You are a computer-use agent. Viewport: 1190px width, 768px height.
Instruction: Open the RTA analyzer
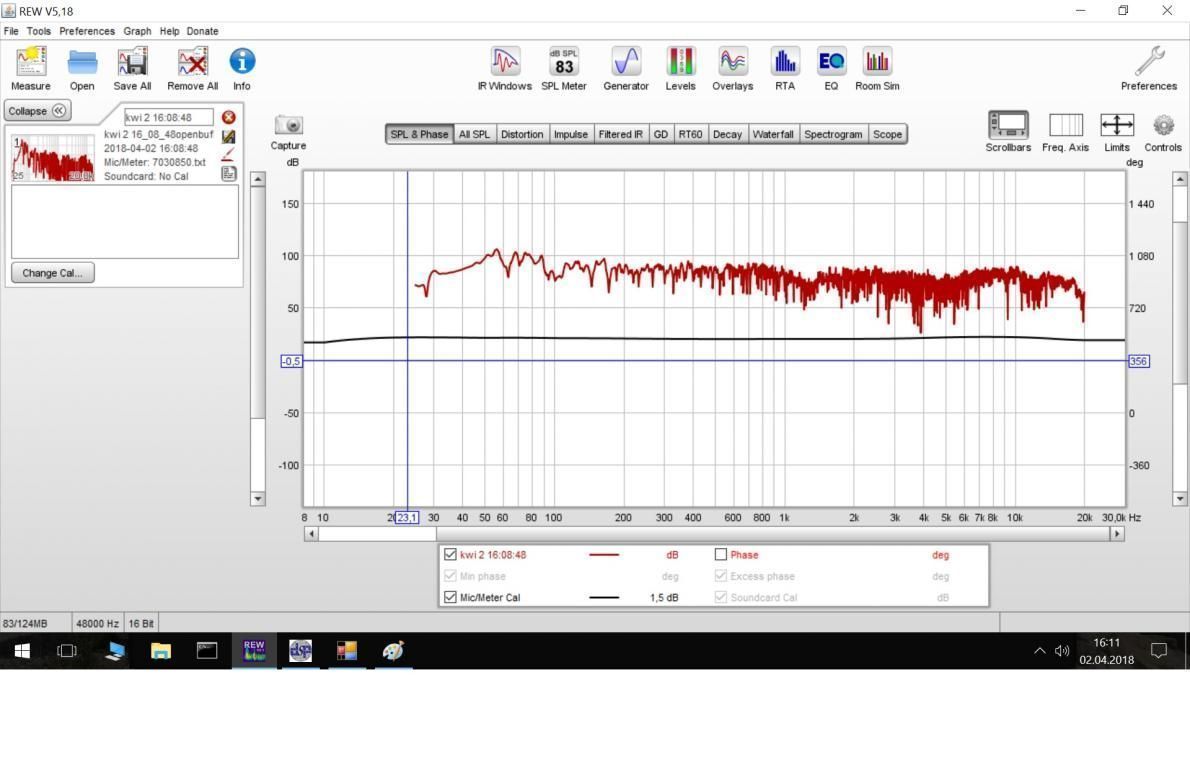[x=785, y=68]
